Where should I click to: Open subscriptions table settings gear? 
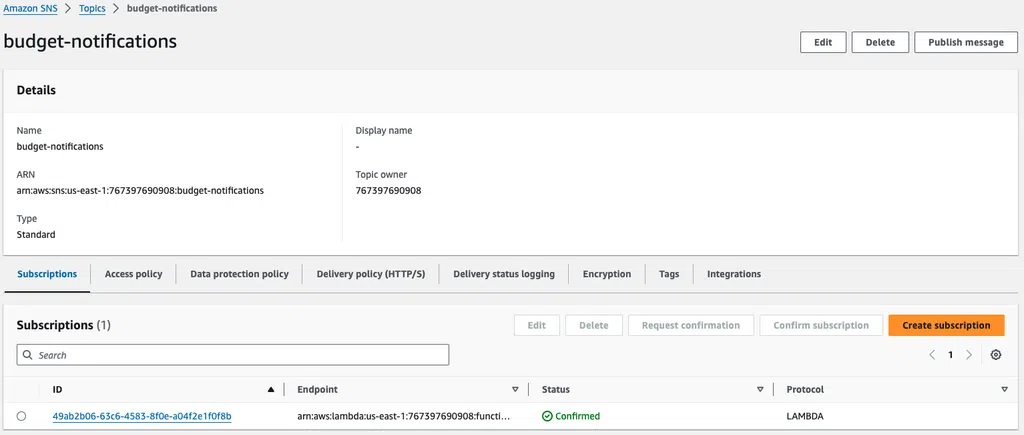[995, 355]
